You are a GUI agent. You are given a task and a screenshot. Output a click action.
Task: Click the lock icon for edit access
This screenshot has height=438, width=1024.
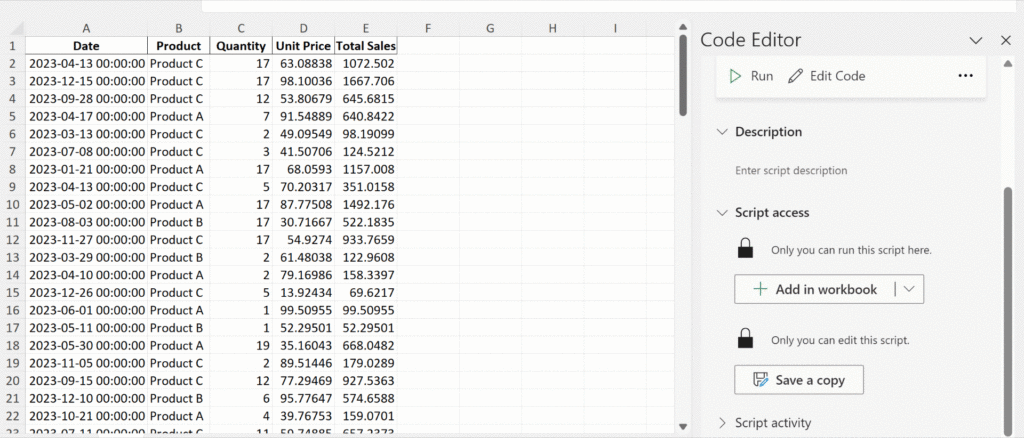pyautogui.click(x=744, y=339)
